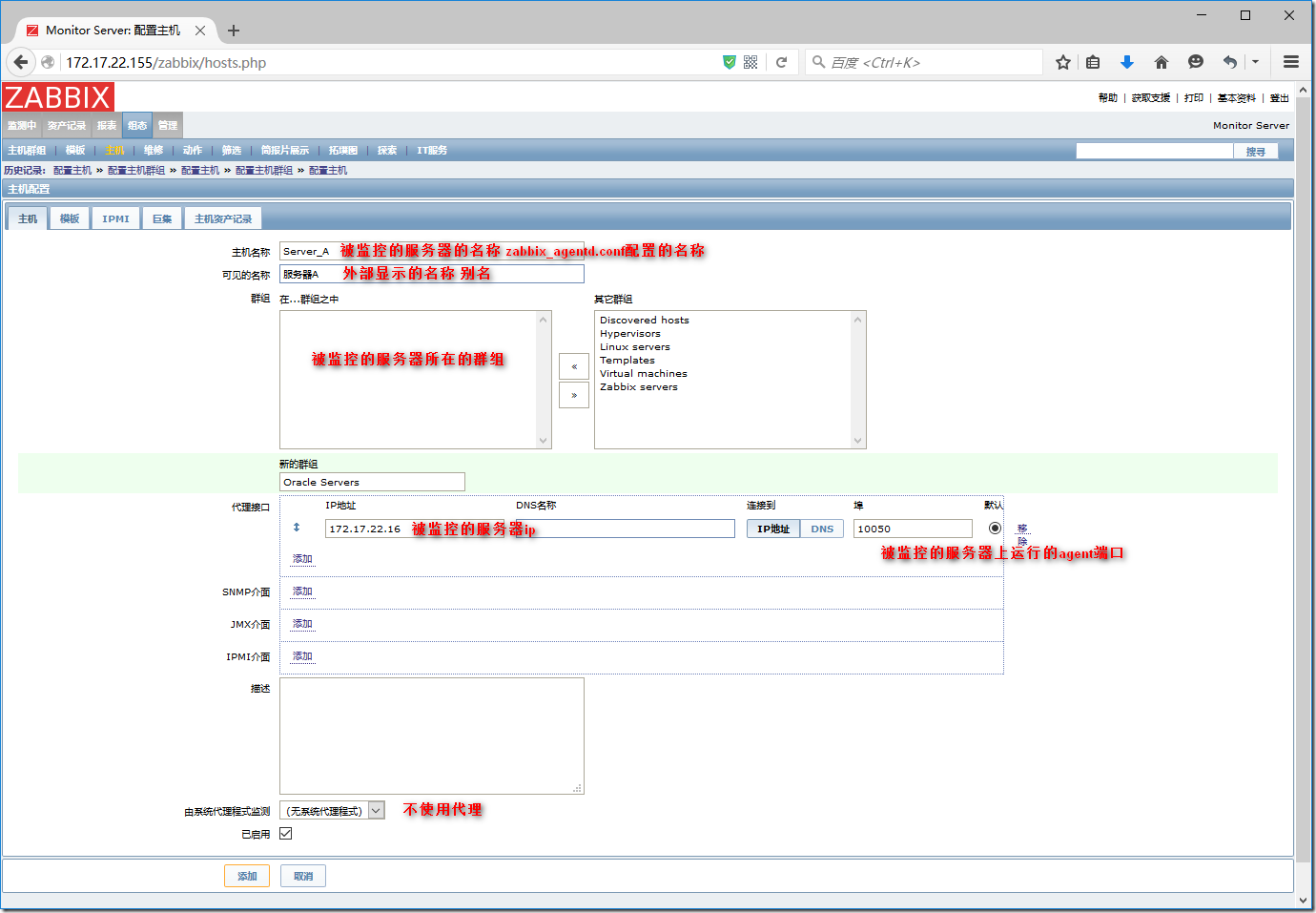Click the 帮助 help link
Screen dimensions: 1316x913
pyautogui.click(x=1107, y=97)
